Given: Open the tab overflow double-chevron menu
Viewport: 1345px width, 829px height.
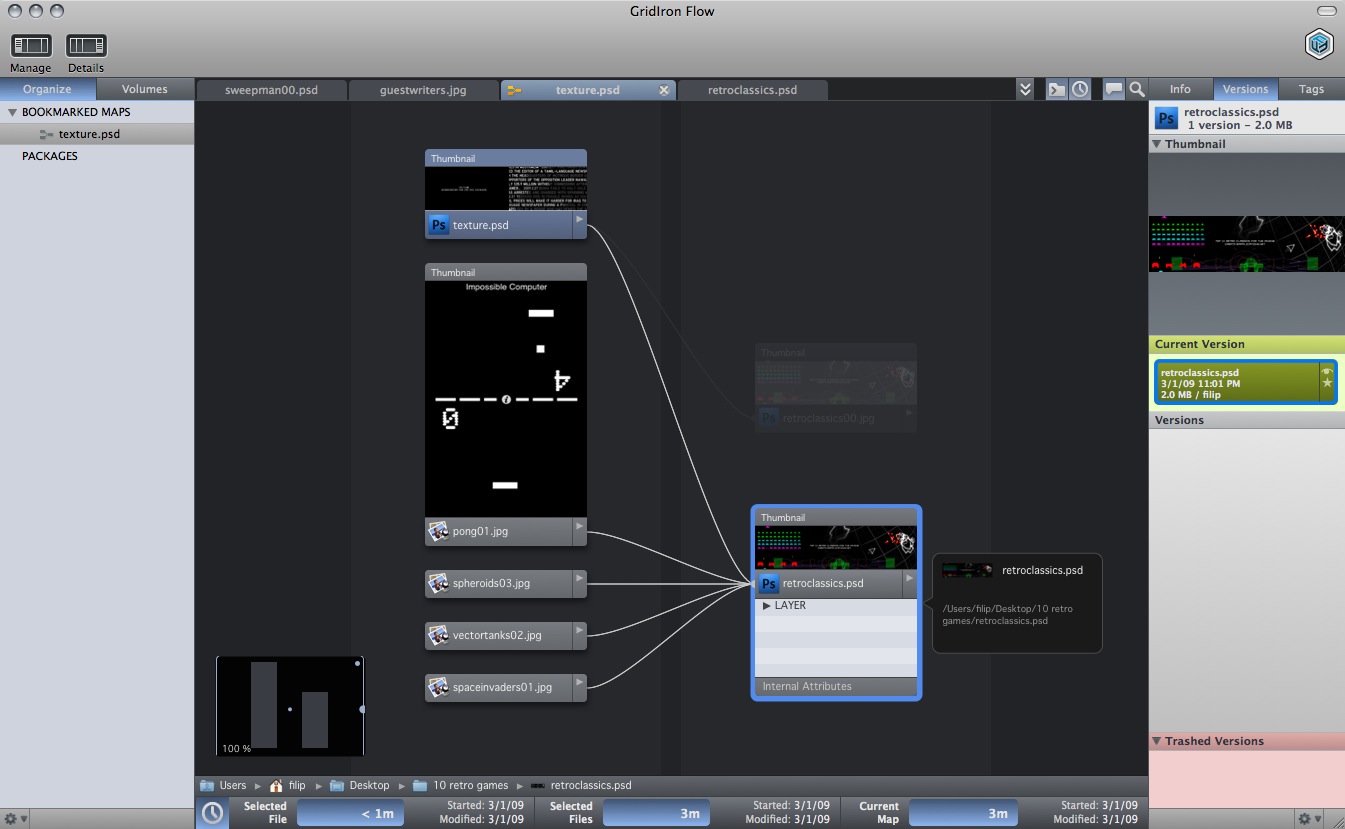Looking at the screenshot, I should pyautogui.click(x=1025, y=90).
